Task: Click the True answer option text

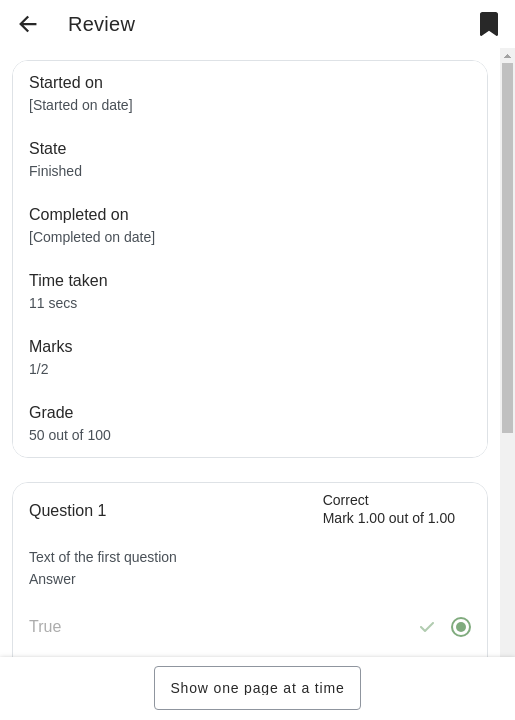Action: pyautogui.click(x=45, y=626)
